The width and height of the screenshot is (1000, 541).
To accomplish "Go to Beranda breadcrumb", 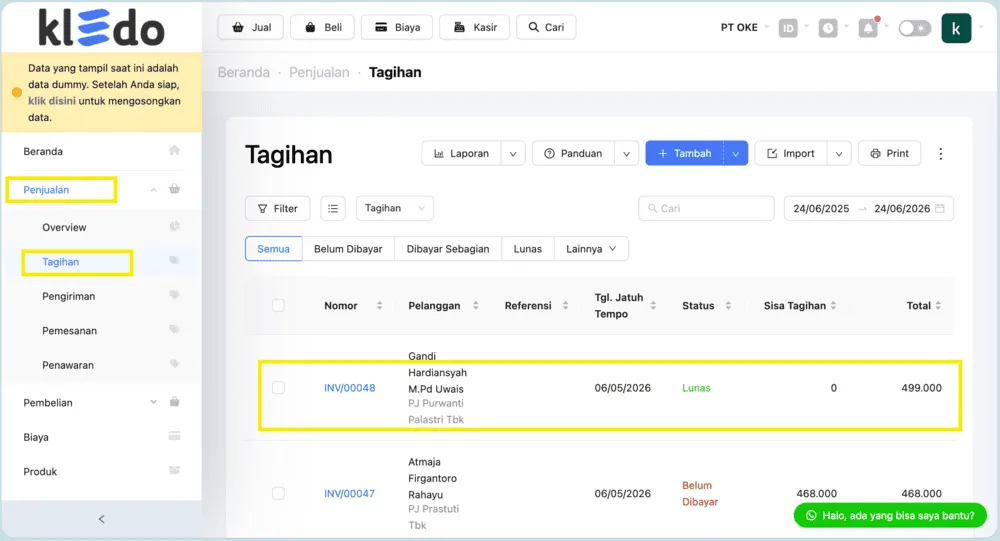I will tap(244, 72).
